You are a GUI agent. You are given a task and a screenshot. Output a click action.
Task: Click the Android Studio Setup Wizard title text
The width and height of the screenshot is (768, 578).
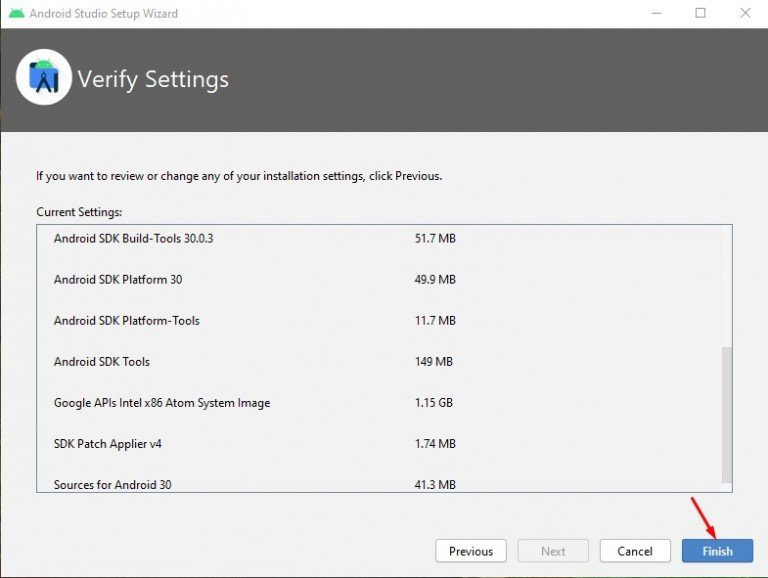tap(103, 14)
